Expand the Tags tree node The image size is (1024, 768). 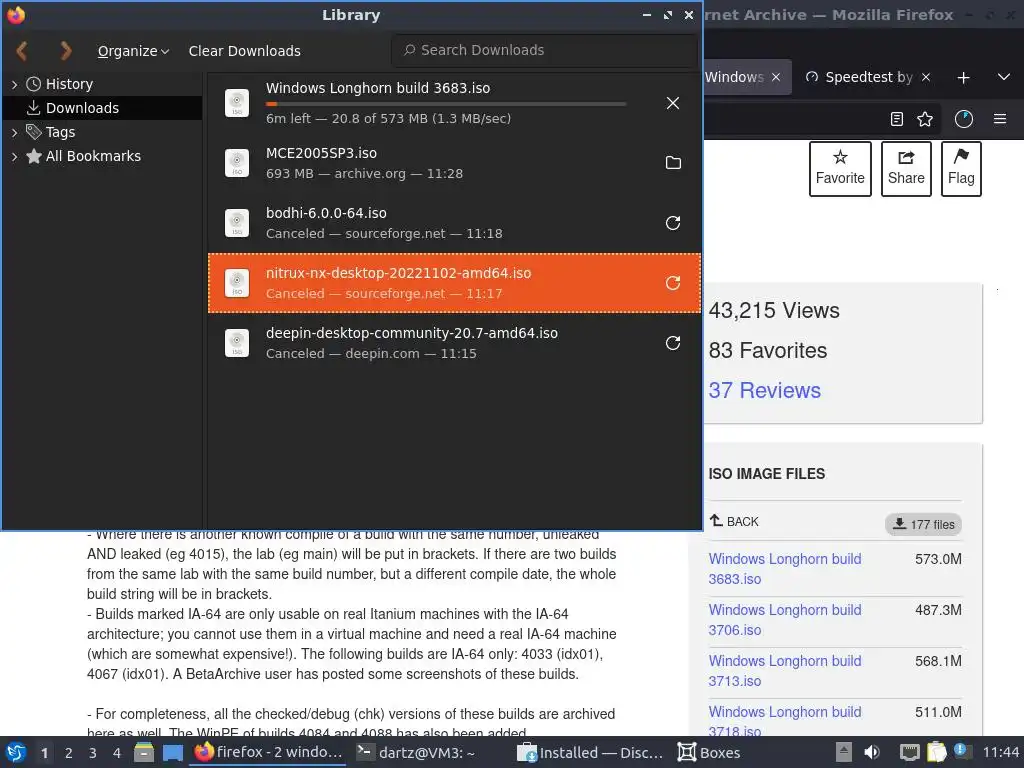[x=14, y=133]
